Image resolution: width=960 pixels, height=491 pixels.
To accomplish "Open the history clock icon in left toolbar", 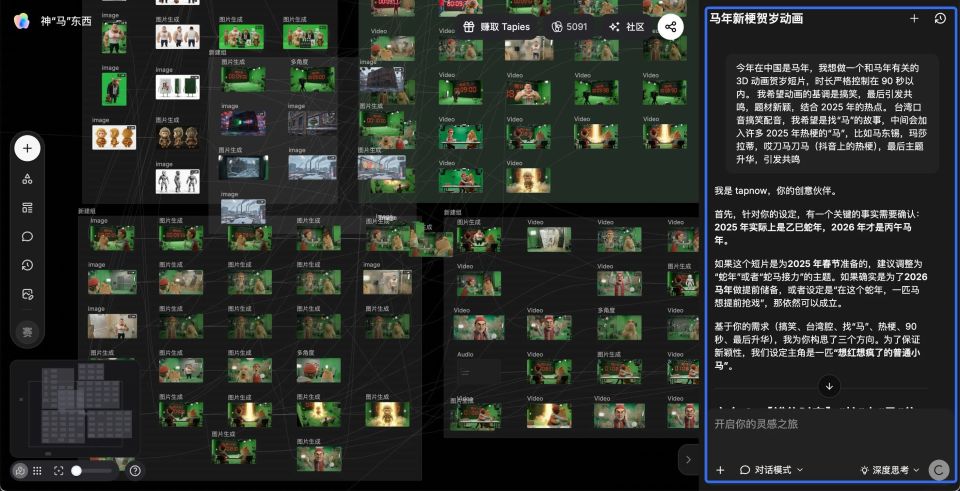I will coord(28,265).
